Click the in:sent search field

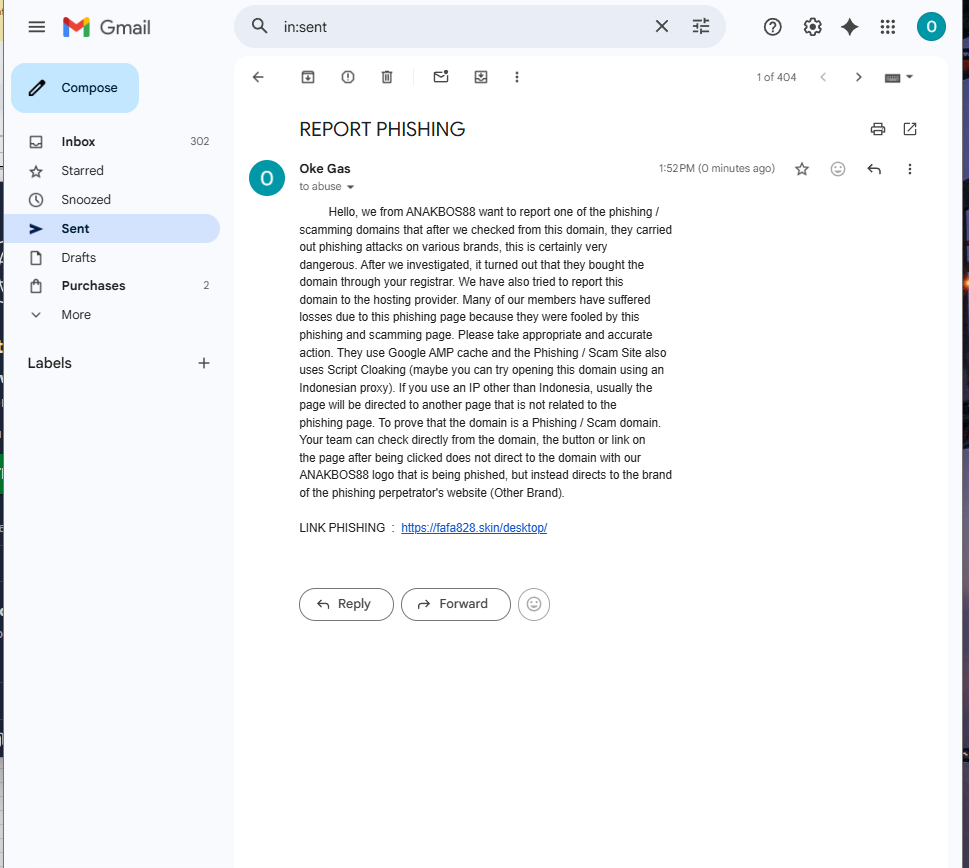click(463, 27)
